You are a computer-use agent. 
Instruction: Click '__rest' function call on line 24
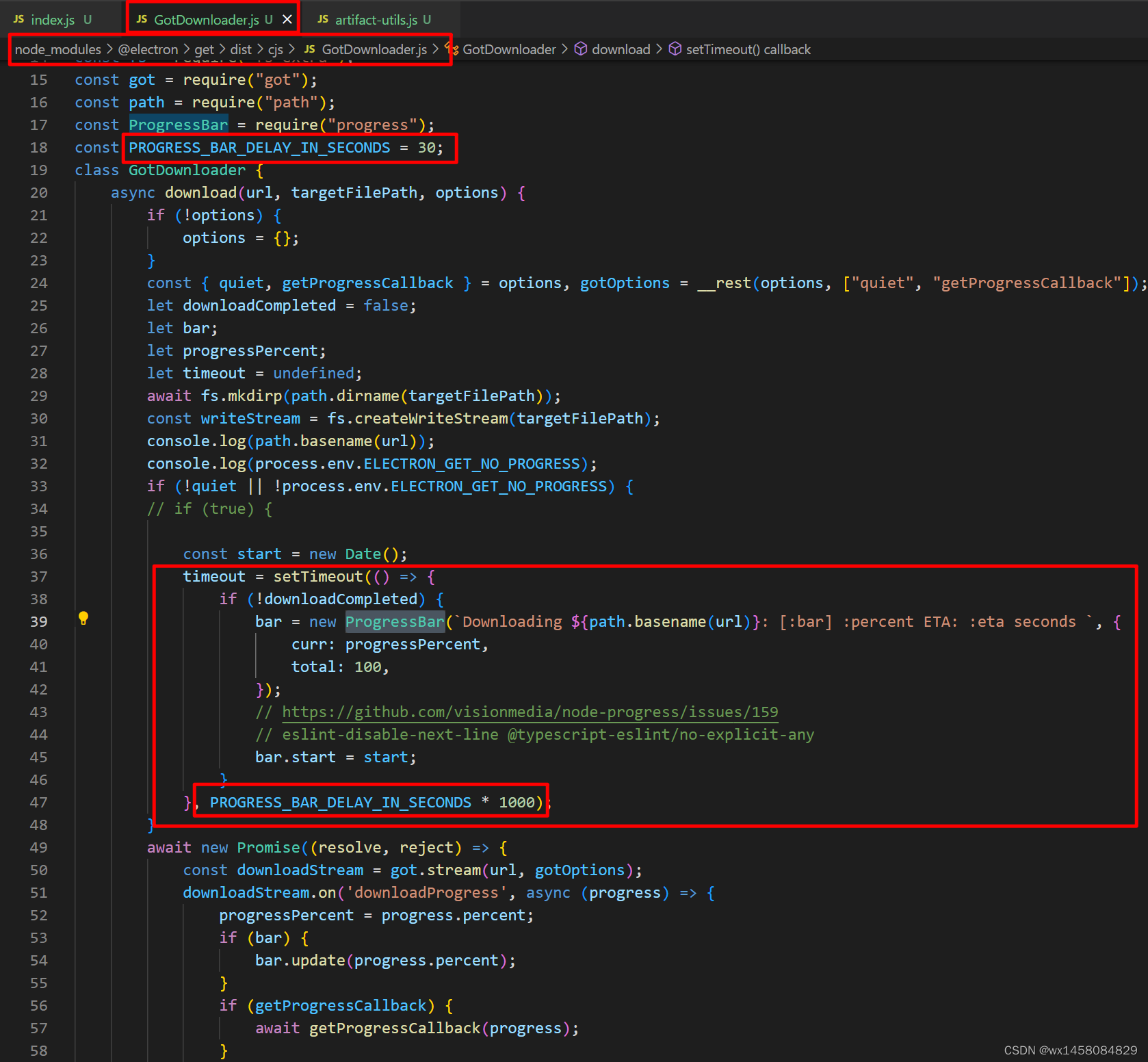click(724, 283)
